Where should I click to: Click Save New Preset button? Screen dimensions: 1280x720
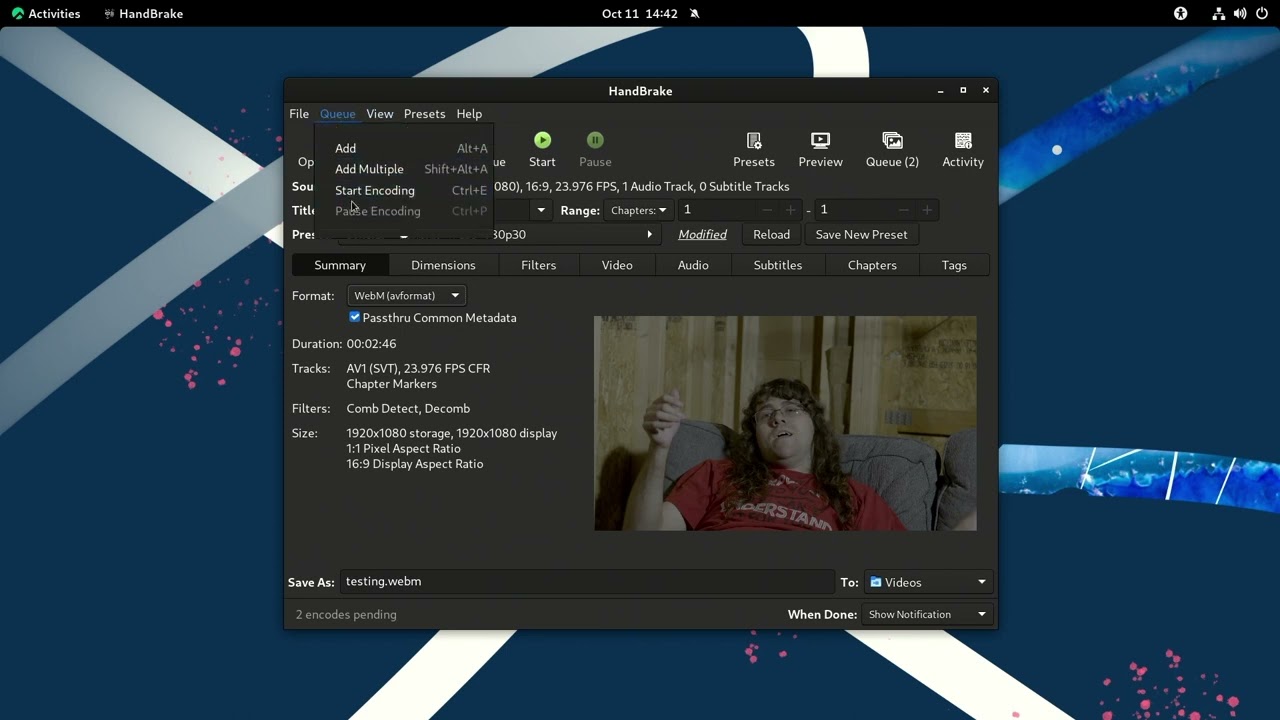(x=861, y=235)
